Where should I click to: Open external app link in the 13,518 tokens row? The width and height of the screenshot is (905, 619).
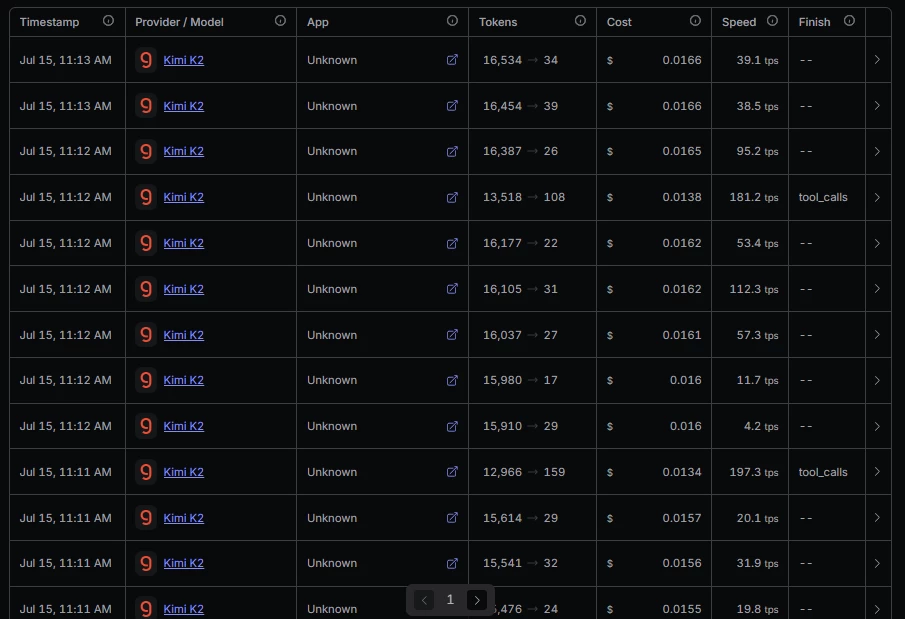[452, 197]
